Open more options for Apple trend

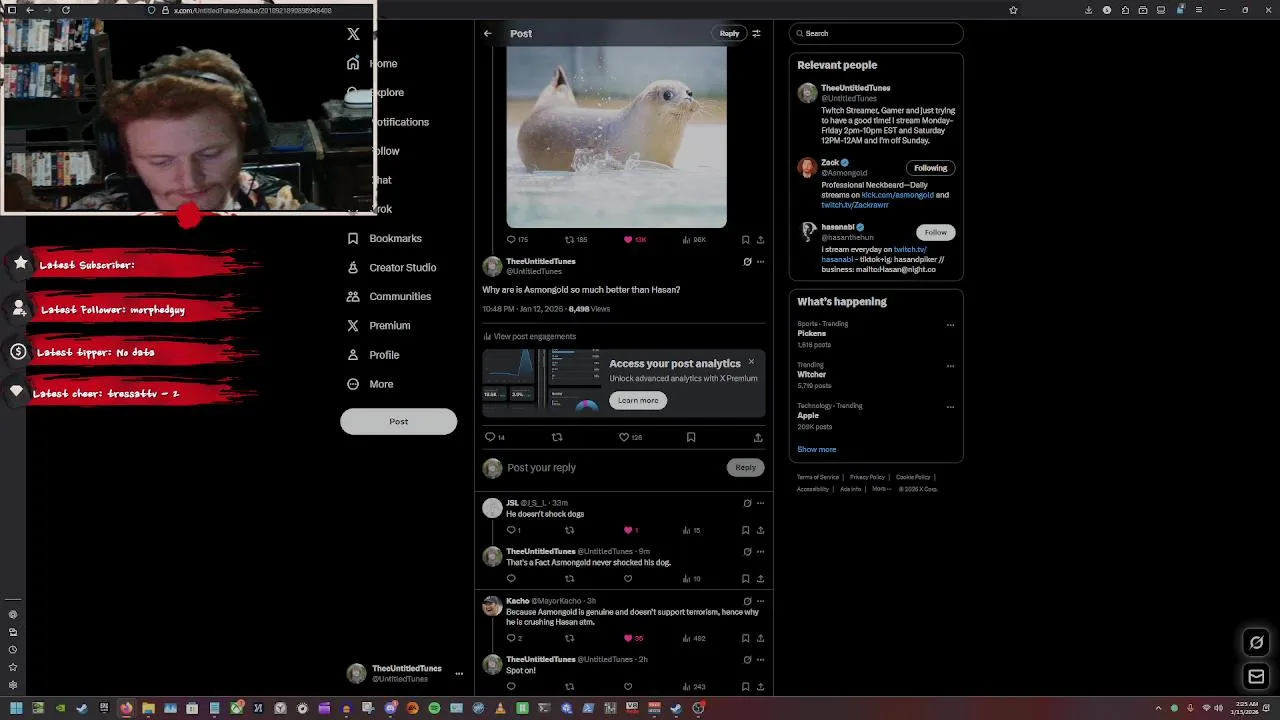pos(950,407)
